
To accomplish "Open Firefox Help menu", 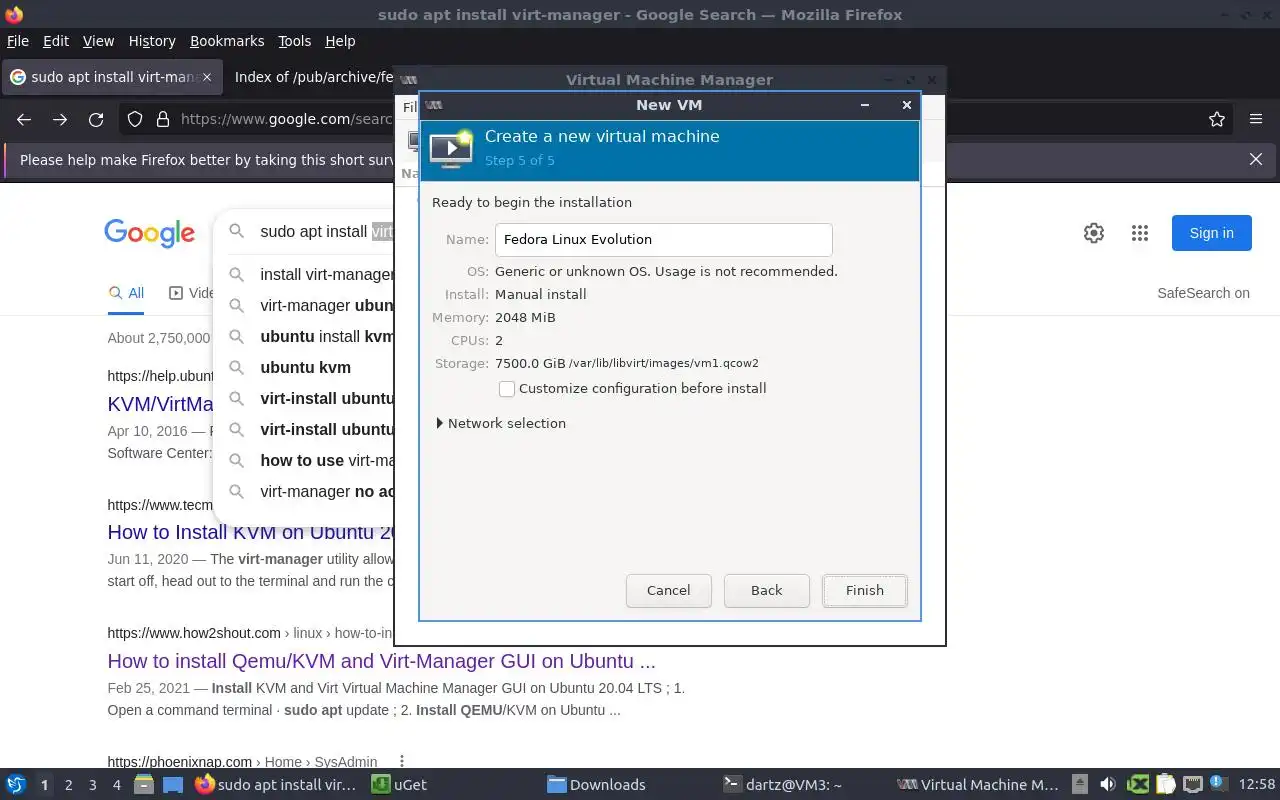I will point(340,41).
